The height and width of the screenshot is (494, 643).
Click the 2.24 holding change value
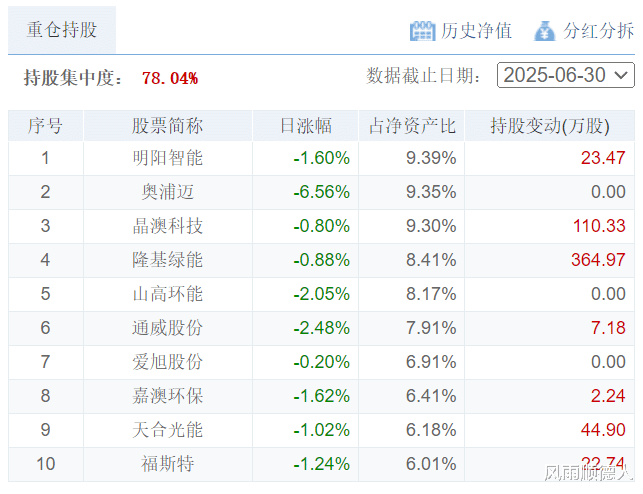[608, 396]
